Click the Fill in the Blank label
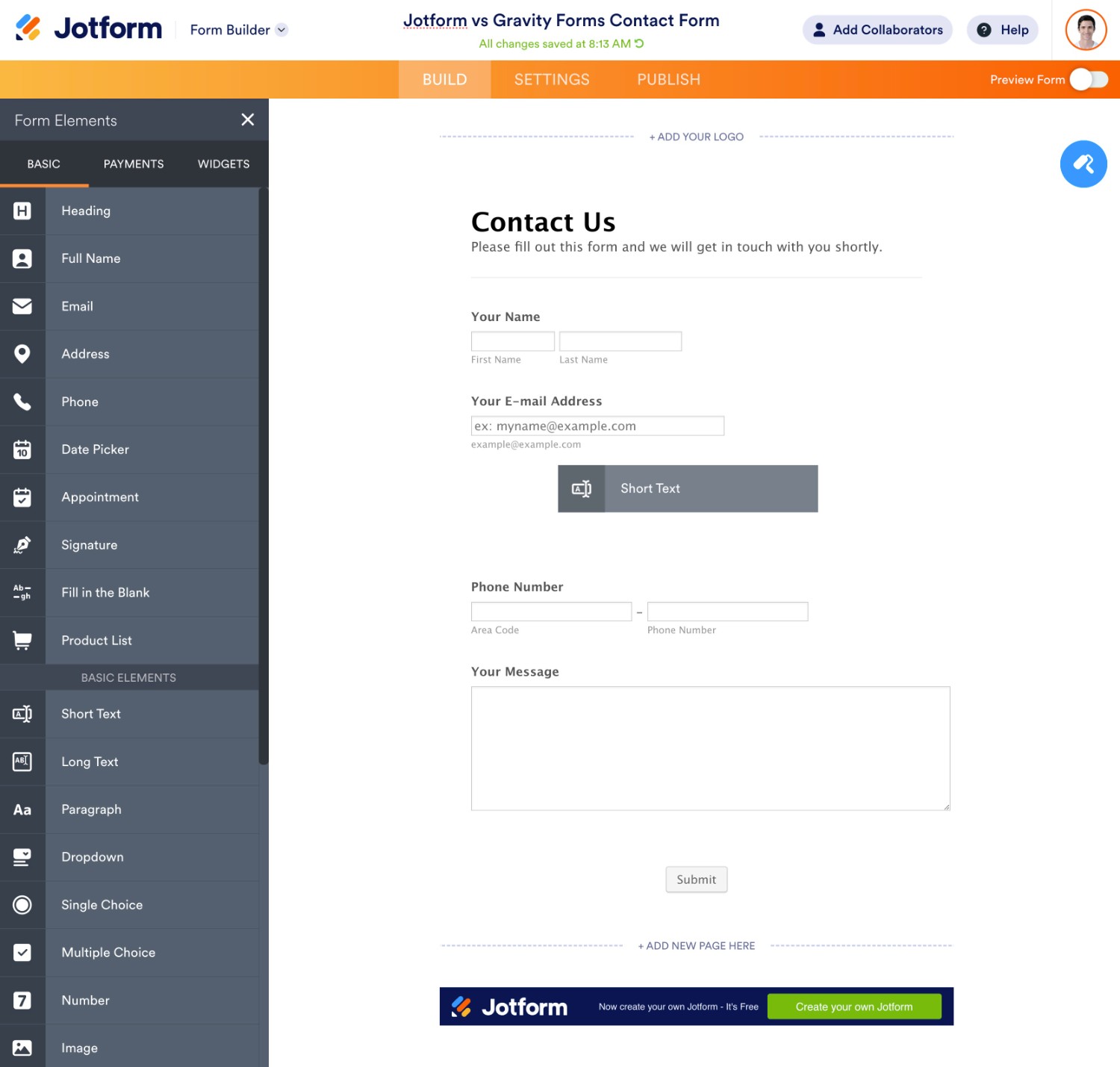The height and width of the screenshot is (1067, 1120). click(x=105, y=593)
